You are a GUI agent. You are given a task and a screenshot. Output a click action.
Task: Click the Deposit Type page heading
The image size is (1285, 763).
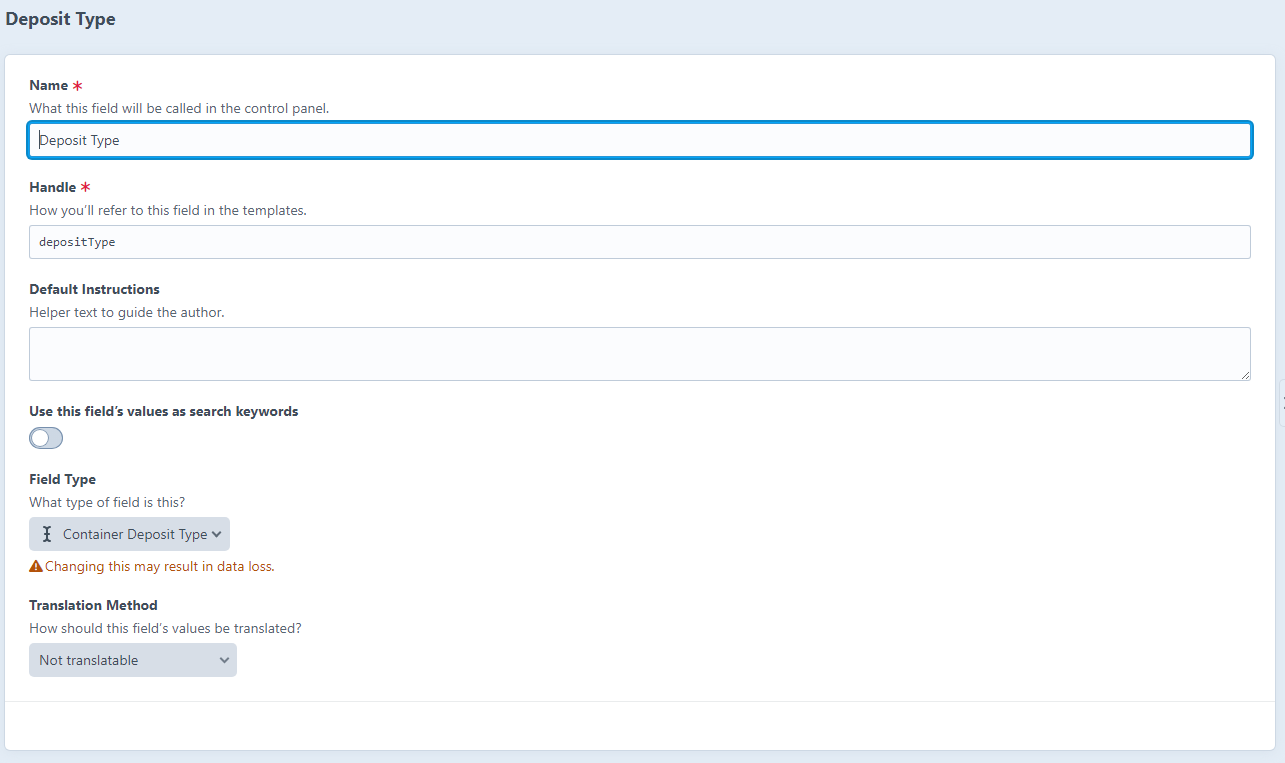tap(61, 19)
